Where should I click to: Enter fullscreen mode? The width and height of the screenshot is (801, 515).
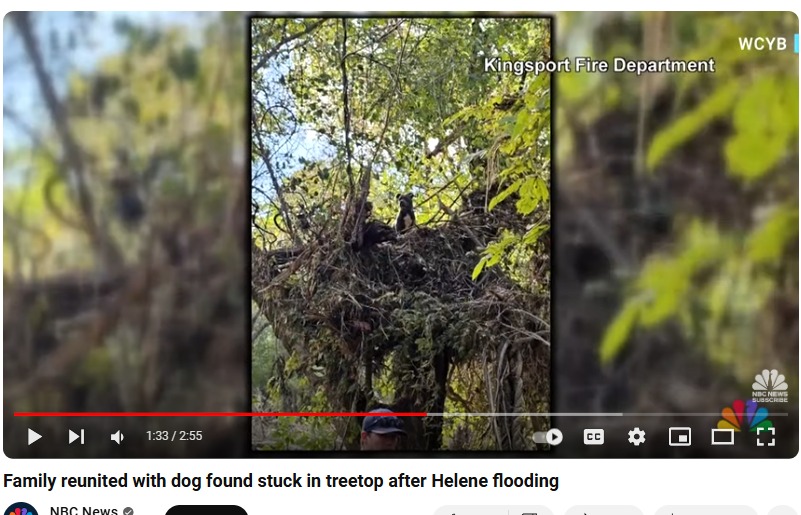tap(766, 437)
